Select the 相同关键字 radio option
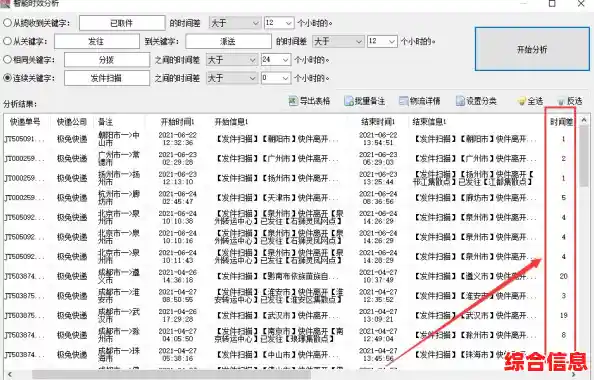Image resolution: width=594 pixels, height=380 pixels. (x=7, y=59)
